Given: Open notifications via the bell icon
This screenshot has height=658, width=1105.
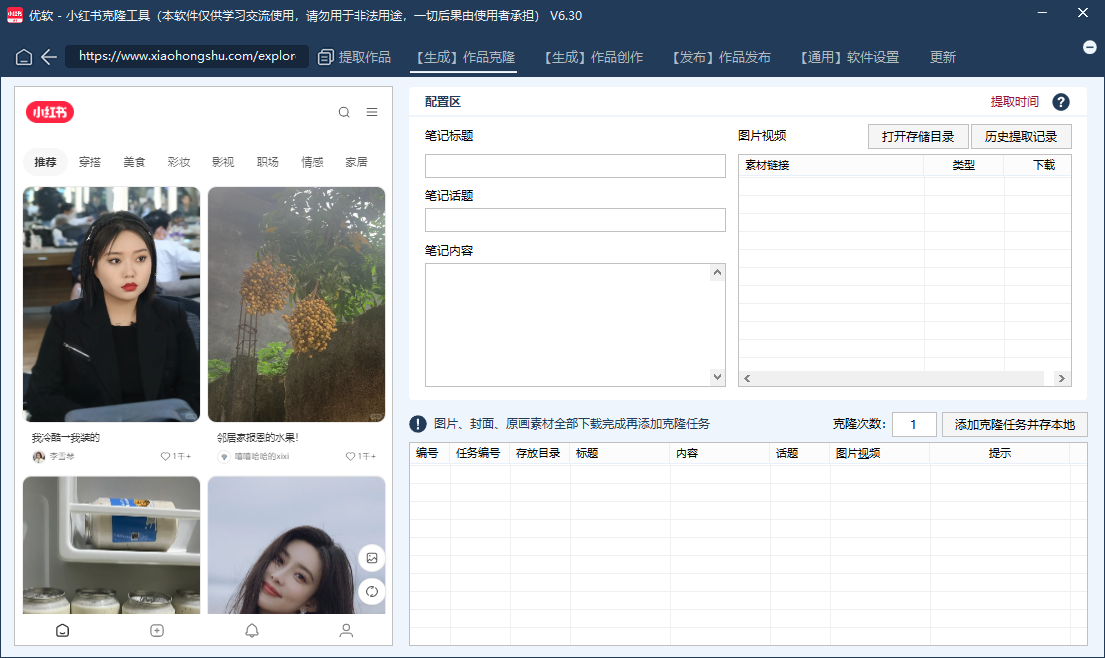Looking at the screenshot, I should [251, 630].
